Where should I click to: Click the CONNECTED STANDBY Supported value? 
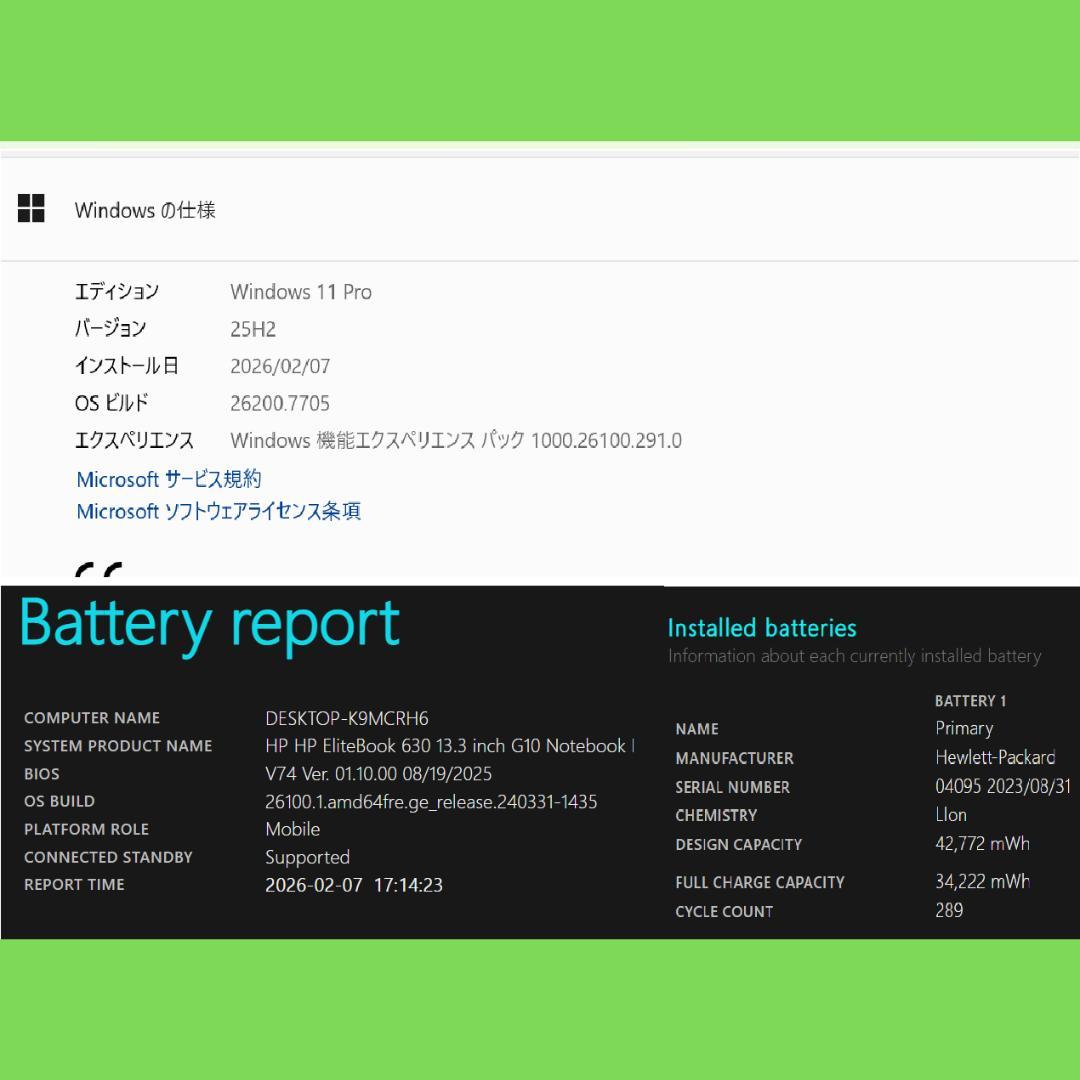point(307,857)
